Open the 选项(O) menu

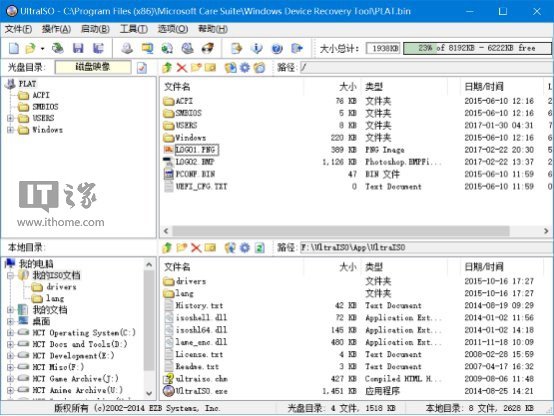[x=173, y=29]
